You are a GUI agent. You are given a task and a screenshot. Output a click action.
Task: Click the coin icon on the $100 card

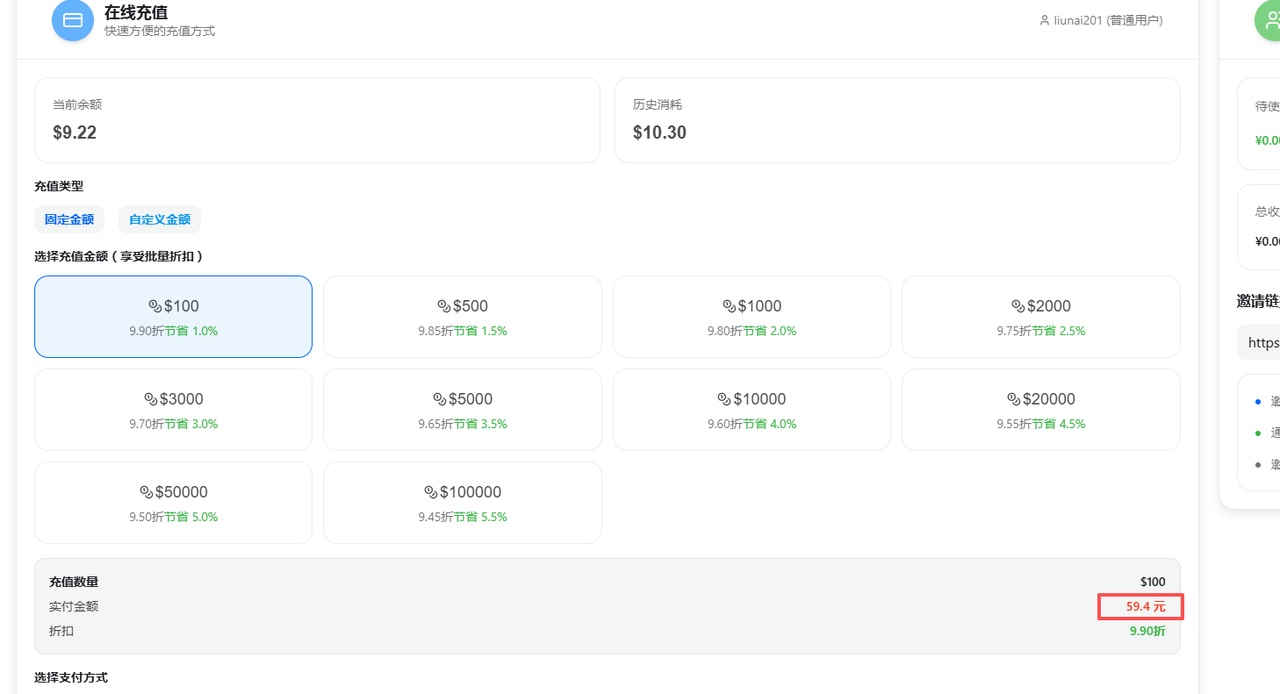point(155,306)
